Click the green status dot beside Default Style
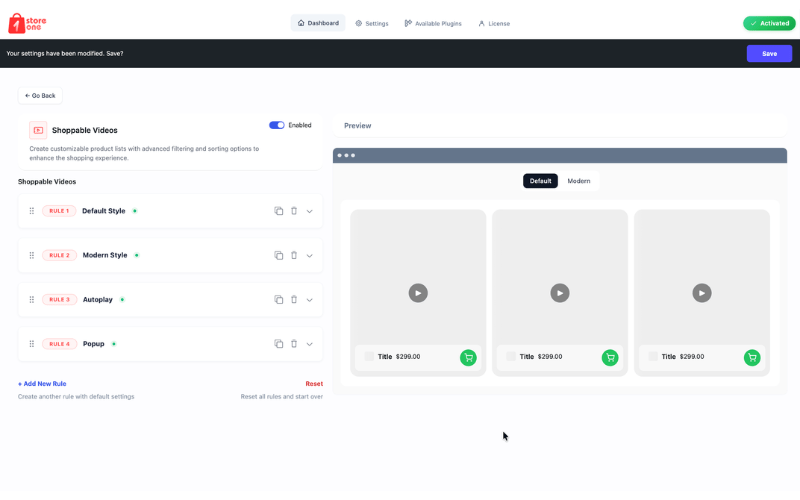Viewport: 800px width, 500px height. pyautogui.click(x=135, y=211)
